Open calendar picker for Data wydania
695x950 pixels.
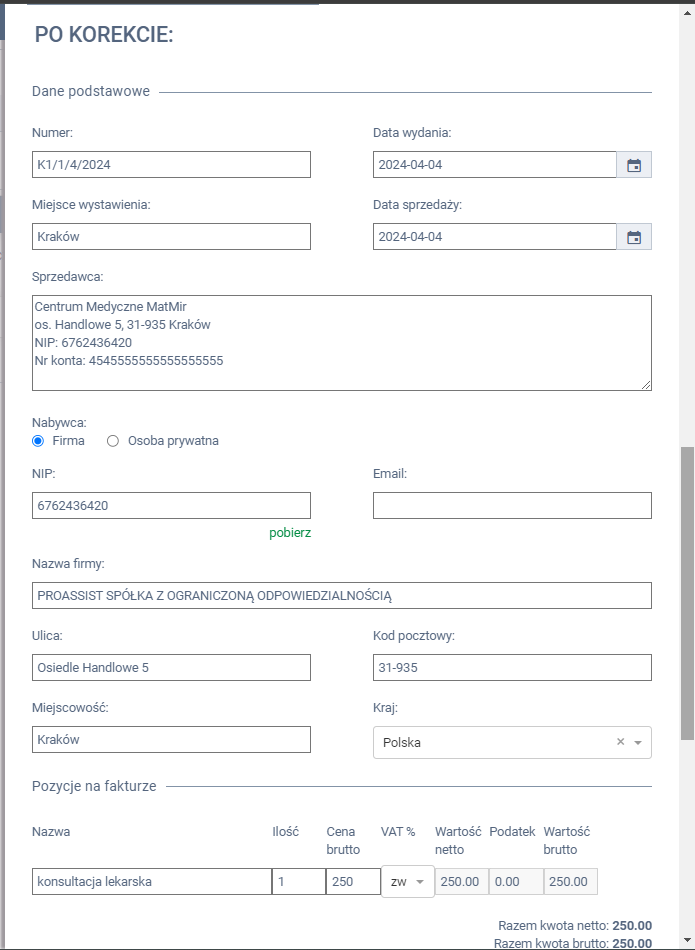pos(634,165)
